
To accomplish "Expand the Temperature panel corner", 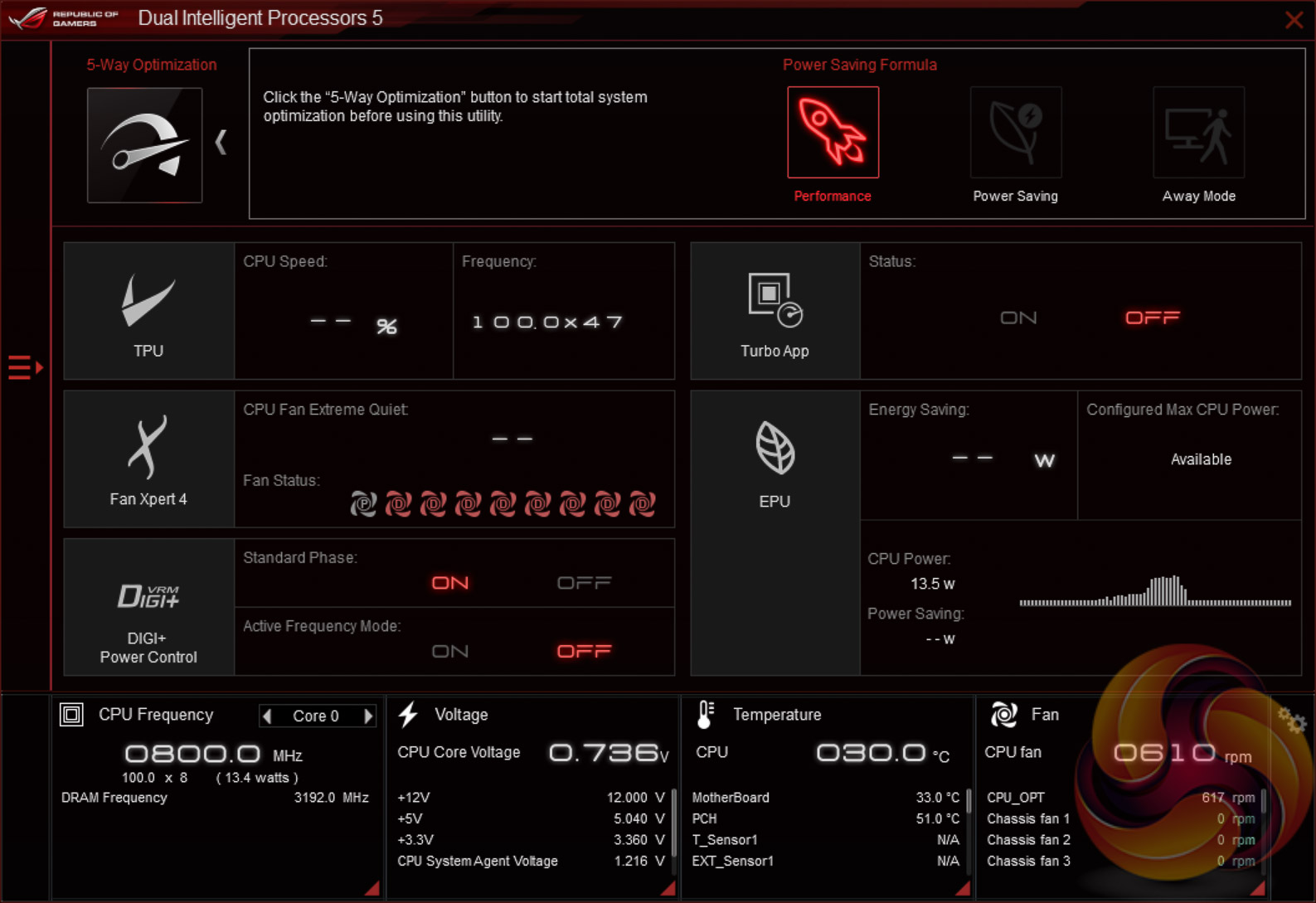I will [963, 888].
